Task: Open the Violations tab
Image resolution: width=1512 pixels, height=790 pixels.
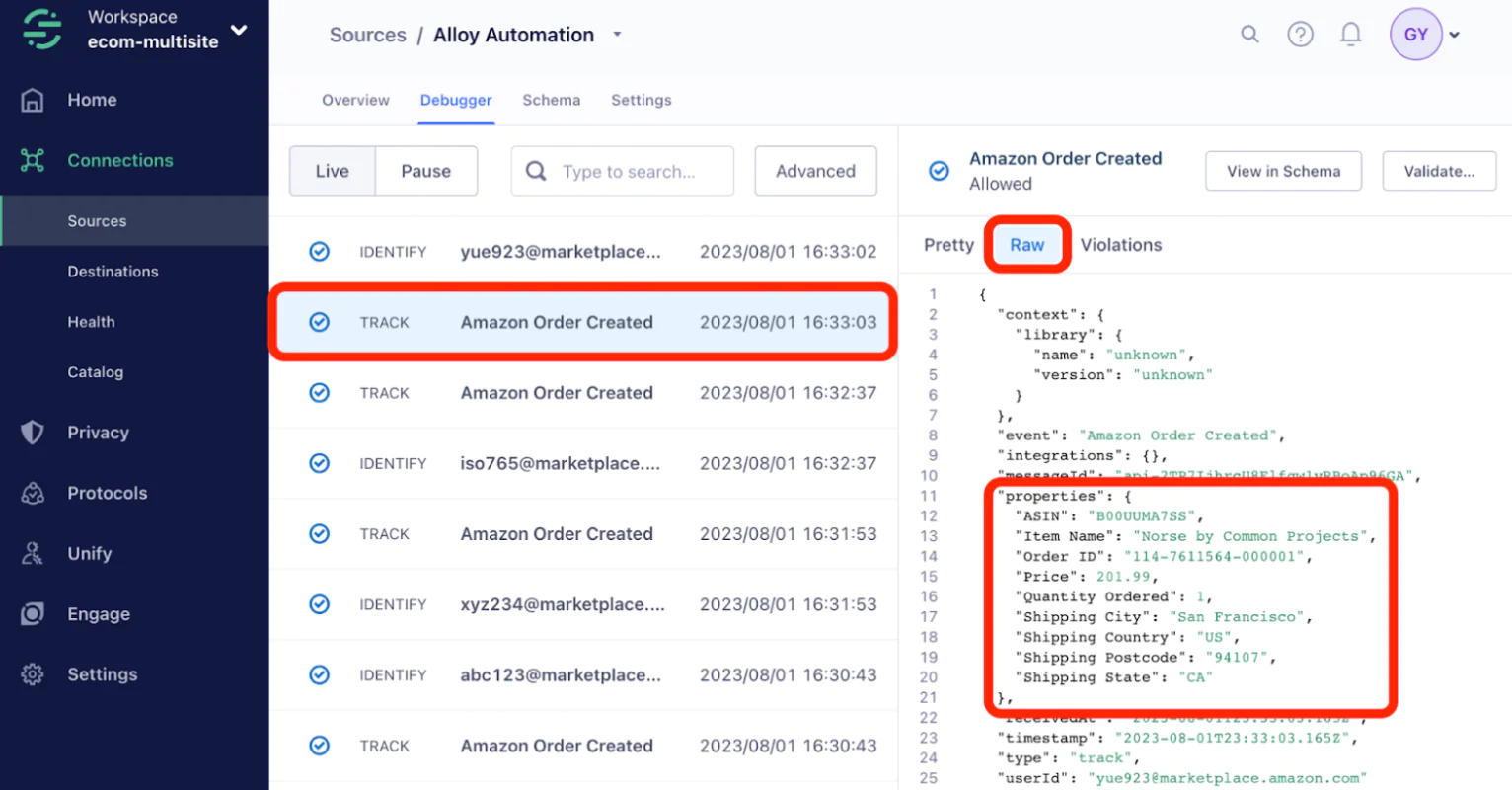Action: pos(1121,245)
